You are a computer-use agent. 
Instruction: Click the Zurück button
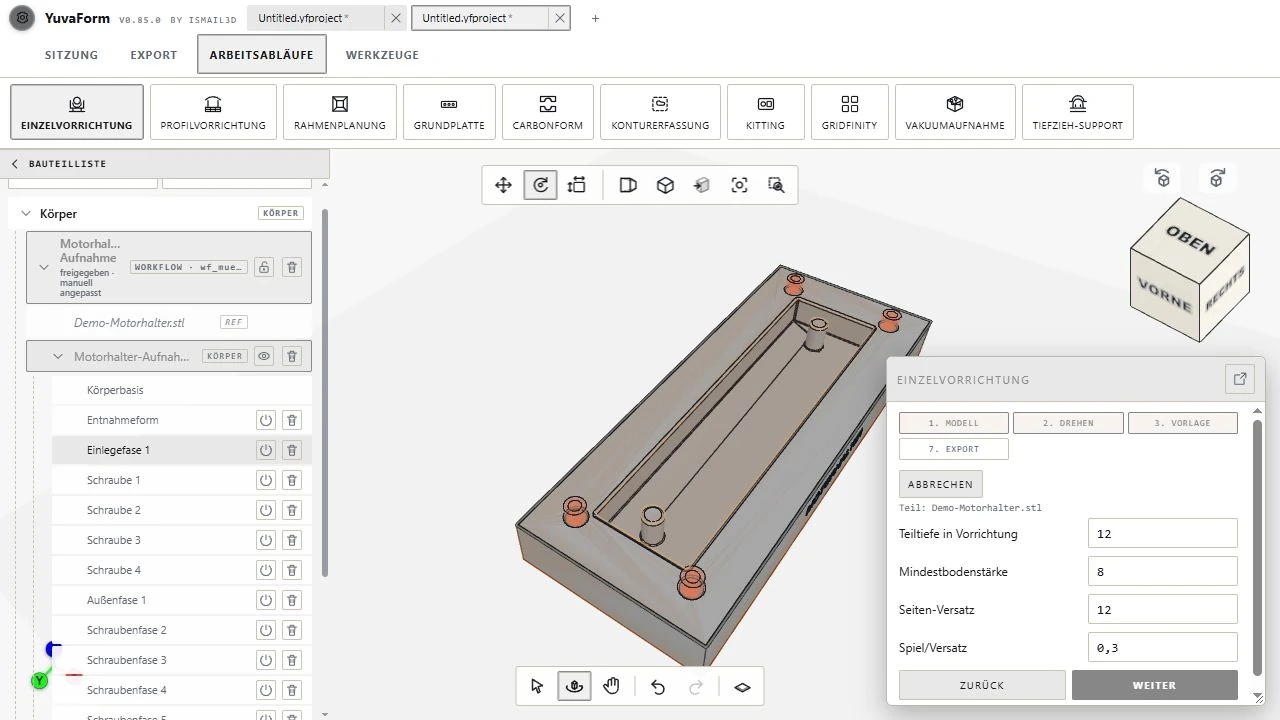pos(982,685)
